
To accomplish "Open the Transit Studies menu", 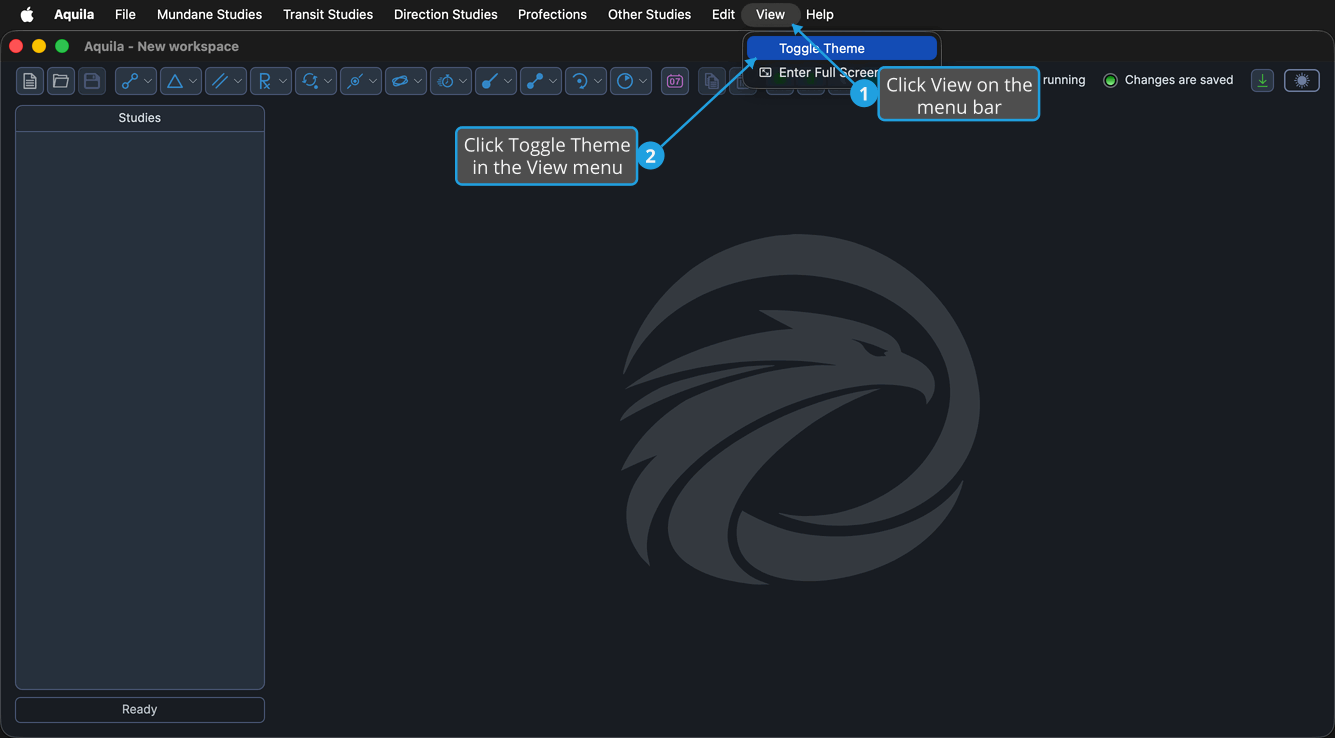I will tap(328, 14).
